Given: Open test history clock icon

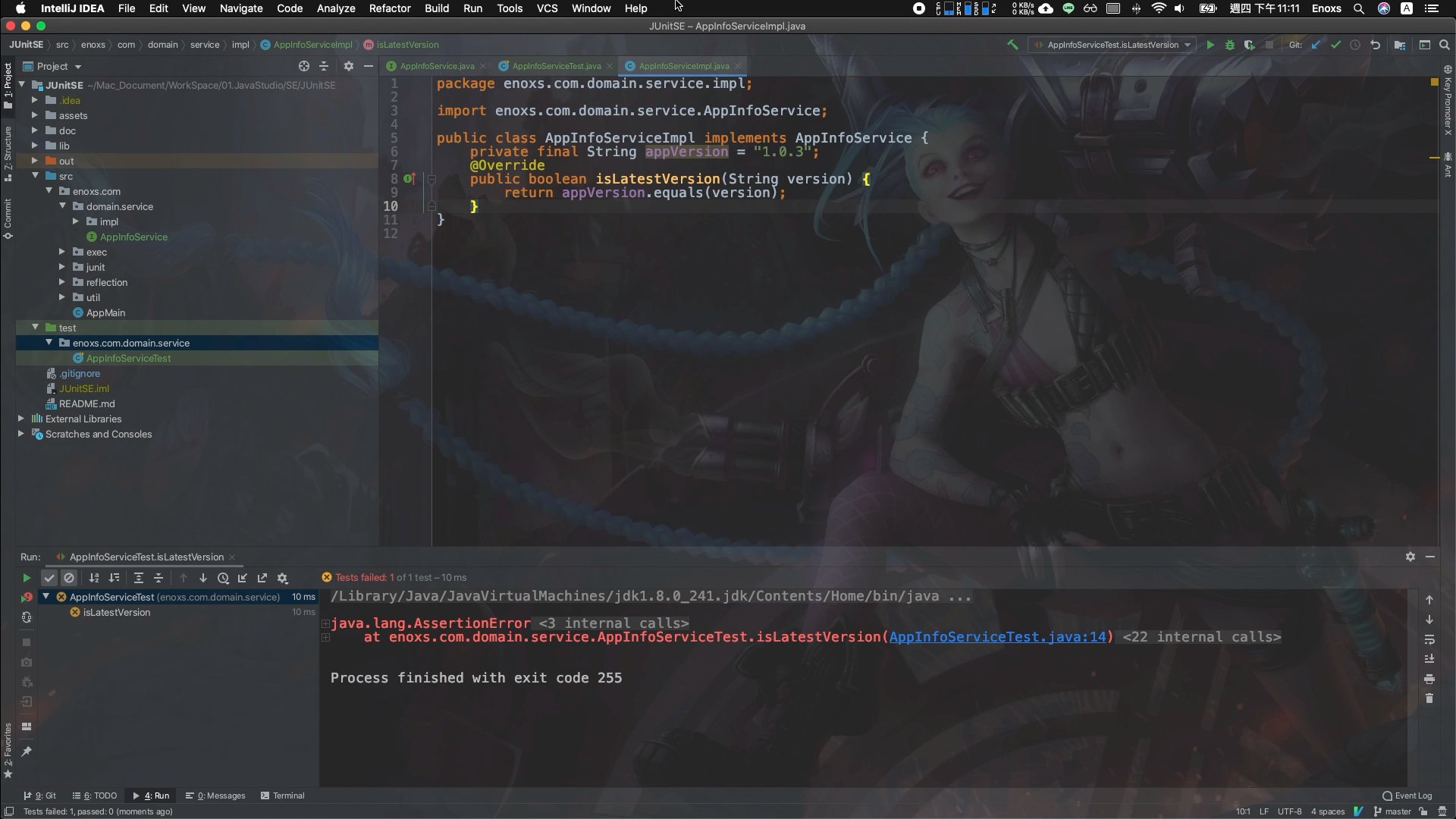Looking at the screenshot, I should pos(223,578).
